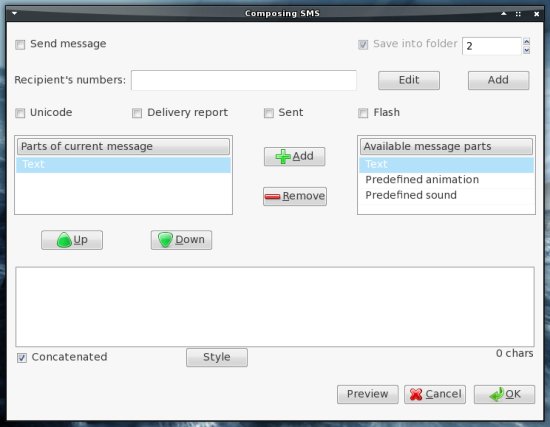This screenshot has width=550, height=427.
Task: Click the red X Cancel button
Action: point(435,394)
